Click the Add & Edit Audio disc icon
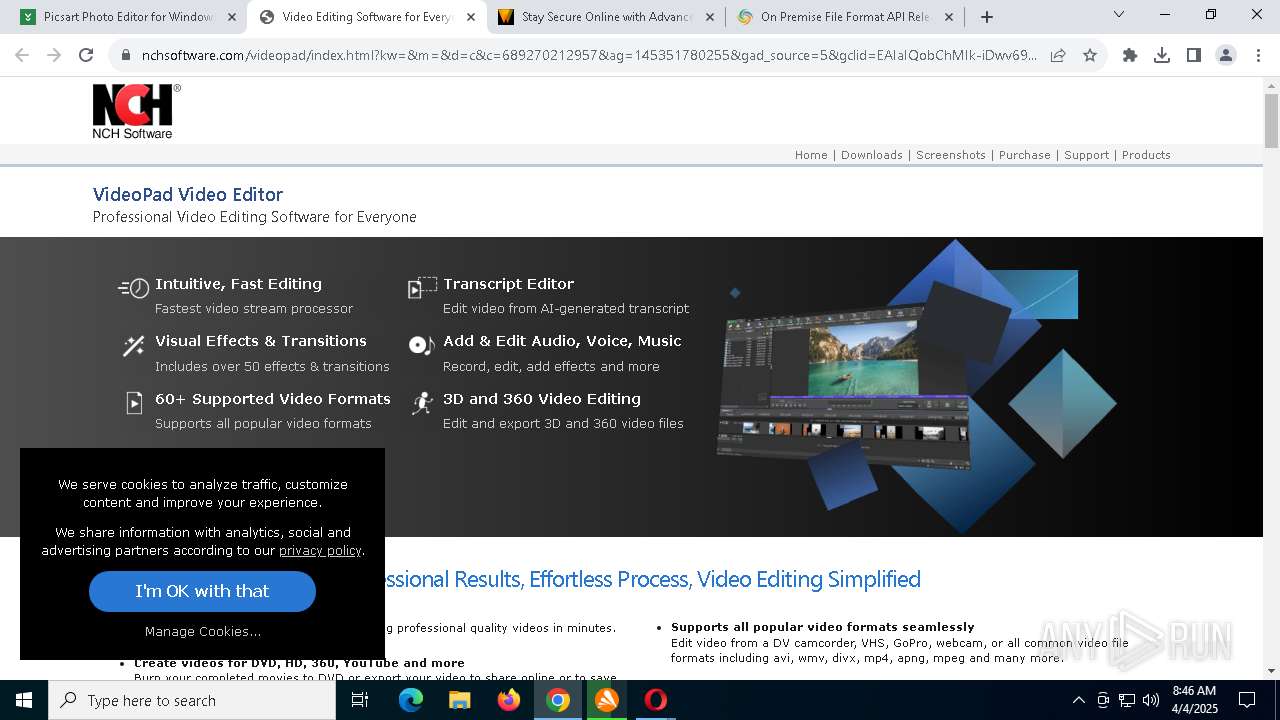 coord(422,345)
